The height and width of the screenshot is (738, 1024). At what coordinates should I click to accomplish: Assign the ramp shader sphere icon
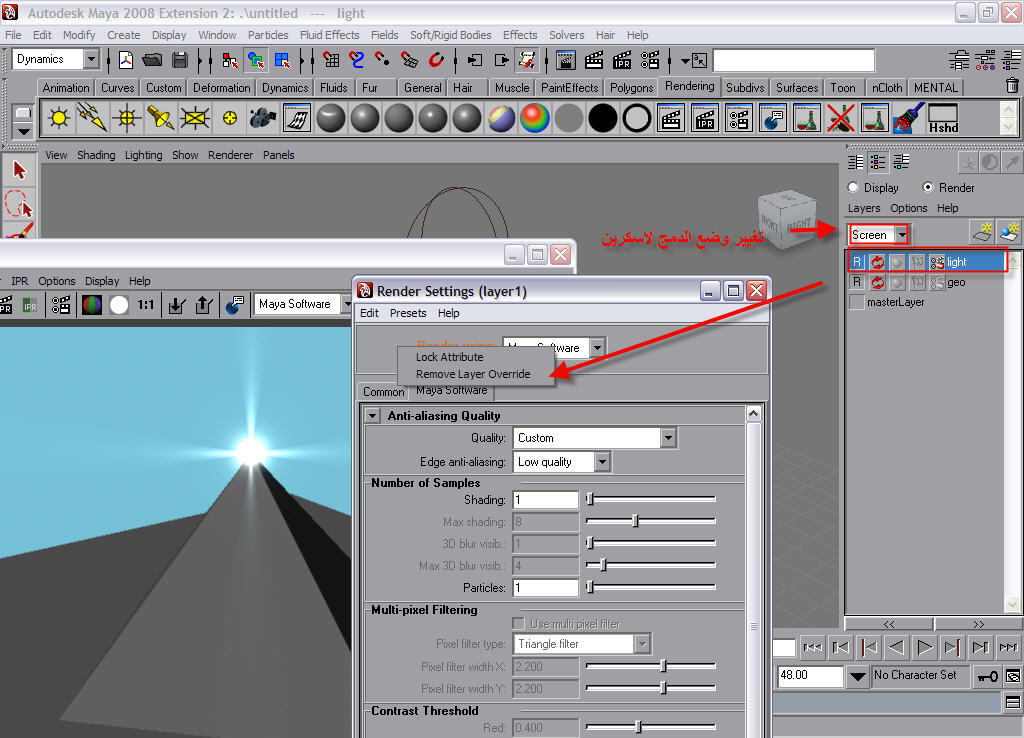click(x=535, y=118)
